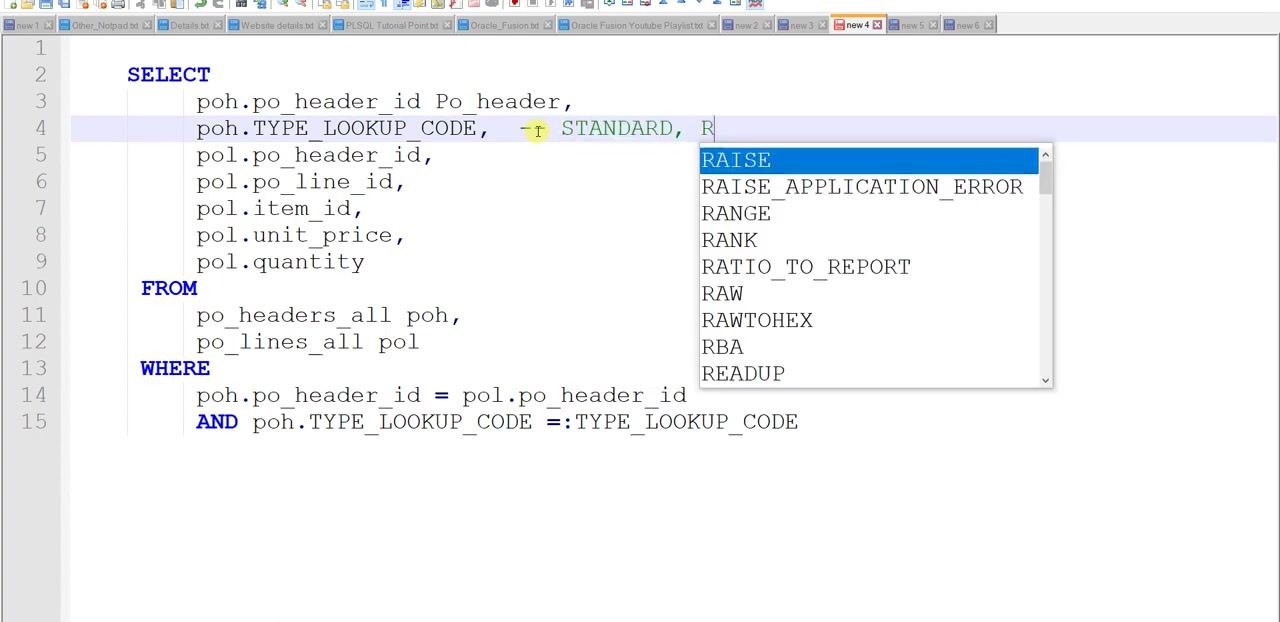Switch to the new 3 tab
The image size is (1280, 622).
coord(801,25)
